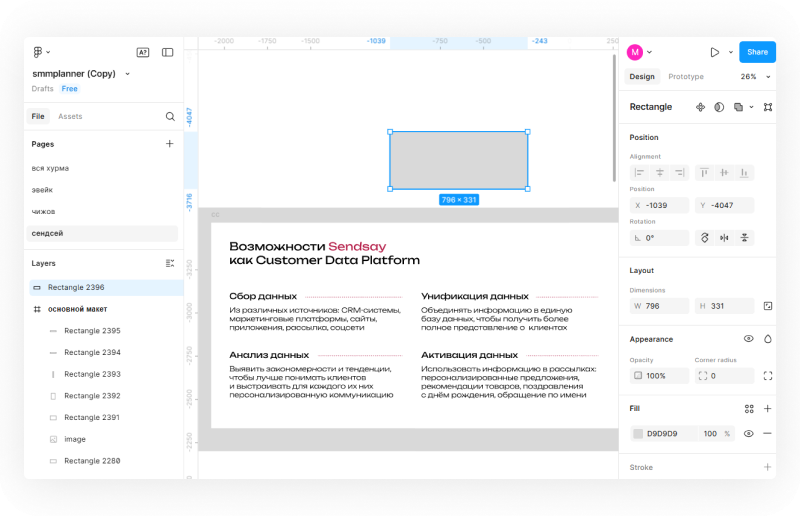This screenshot has width=800, height=516.
Task: Toggle the sidebar panel icon
Action: coord(167,52)
